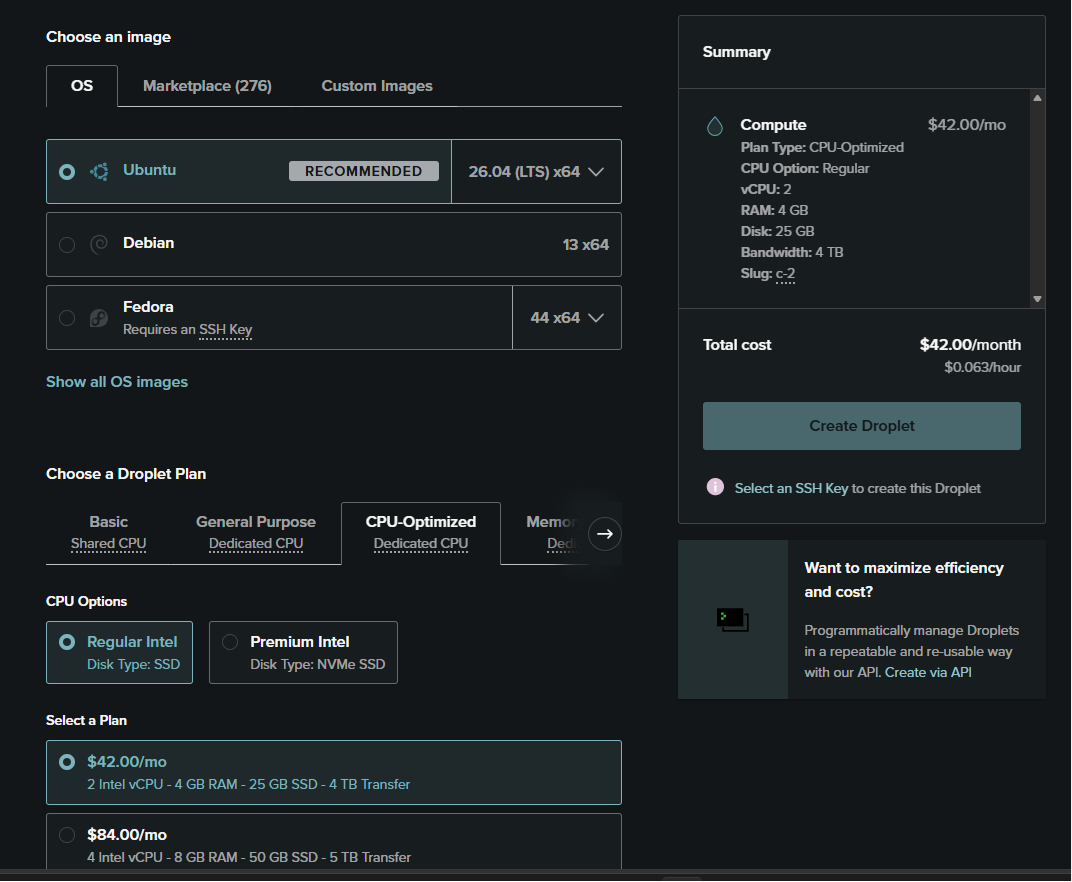The width and height of the screenshot is (1072, 882).
Task: Click Select an SSH Key link
Action: [791, 488]
